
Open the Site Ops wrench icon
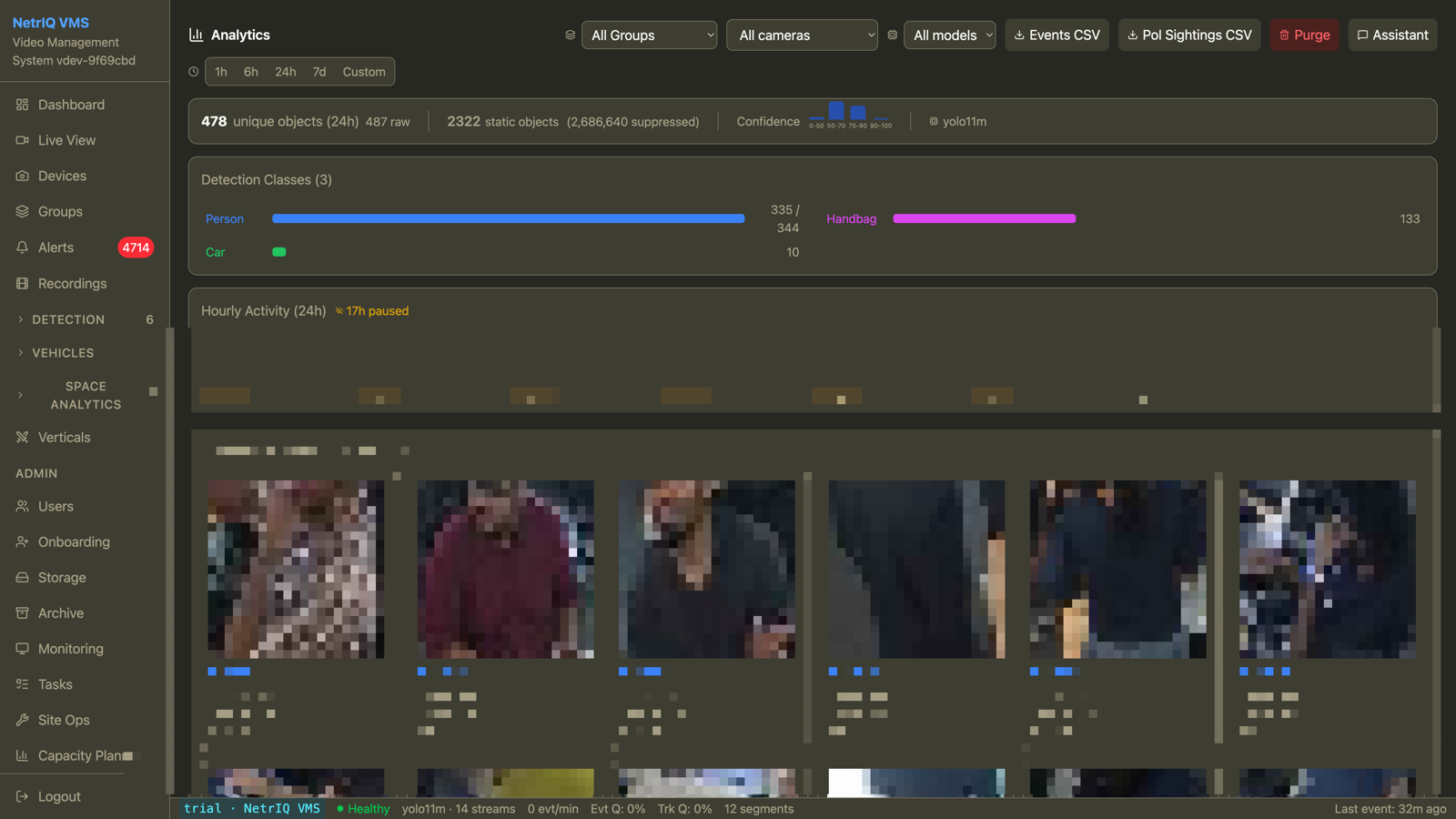click(22, 720)
